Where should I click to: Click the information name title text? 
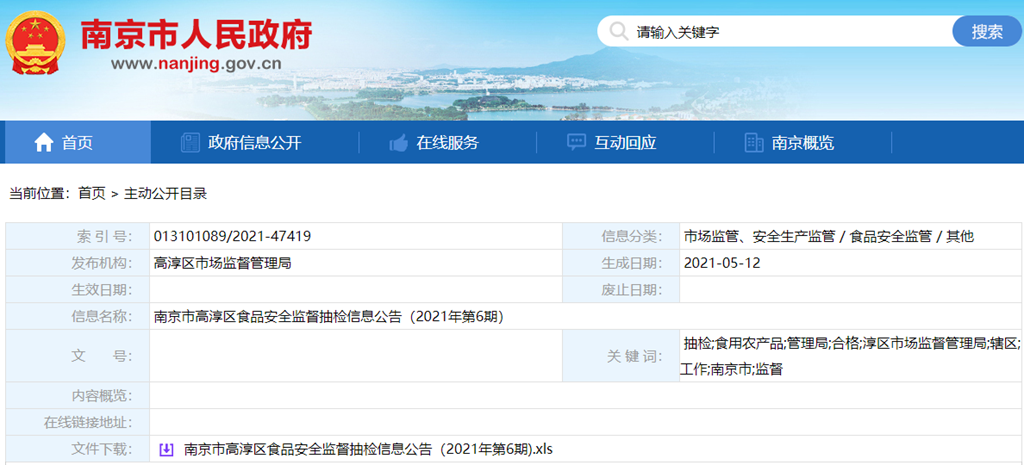328,317
